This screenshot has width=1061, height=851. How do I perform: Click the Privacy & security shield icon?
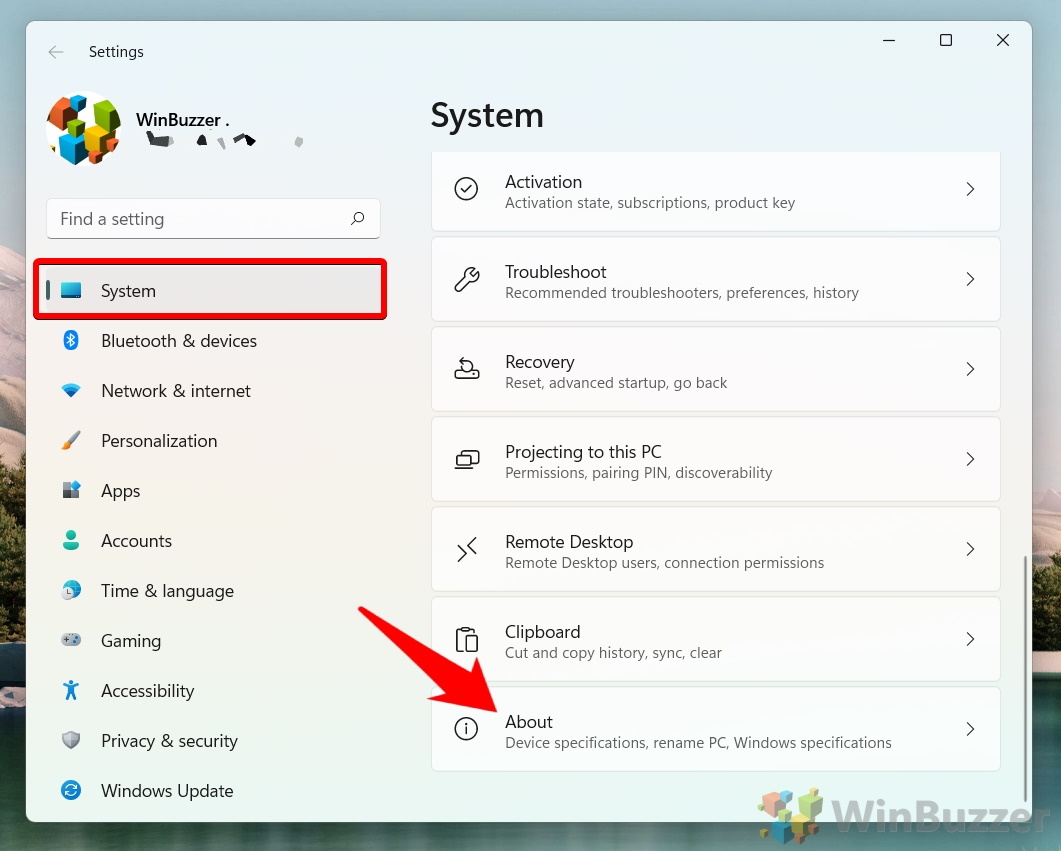pos(71,740)
